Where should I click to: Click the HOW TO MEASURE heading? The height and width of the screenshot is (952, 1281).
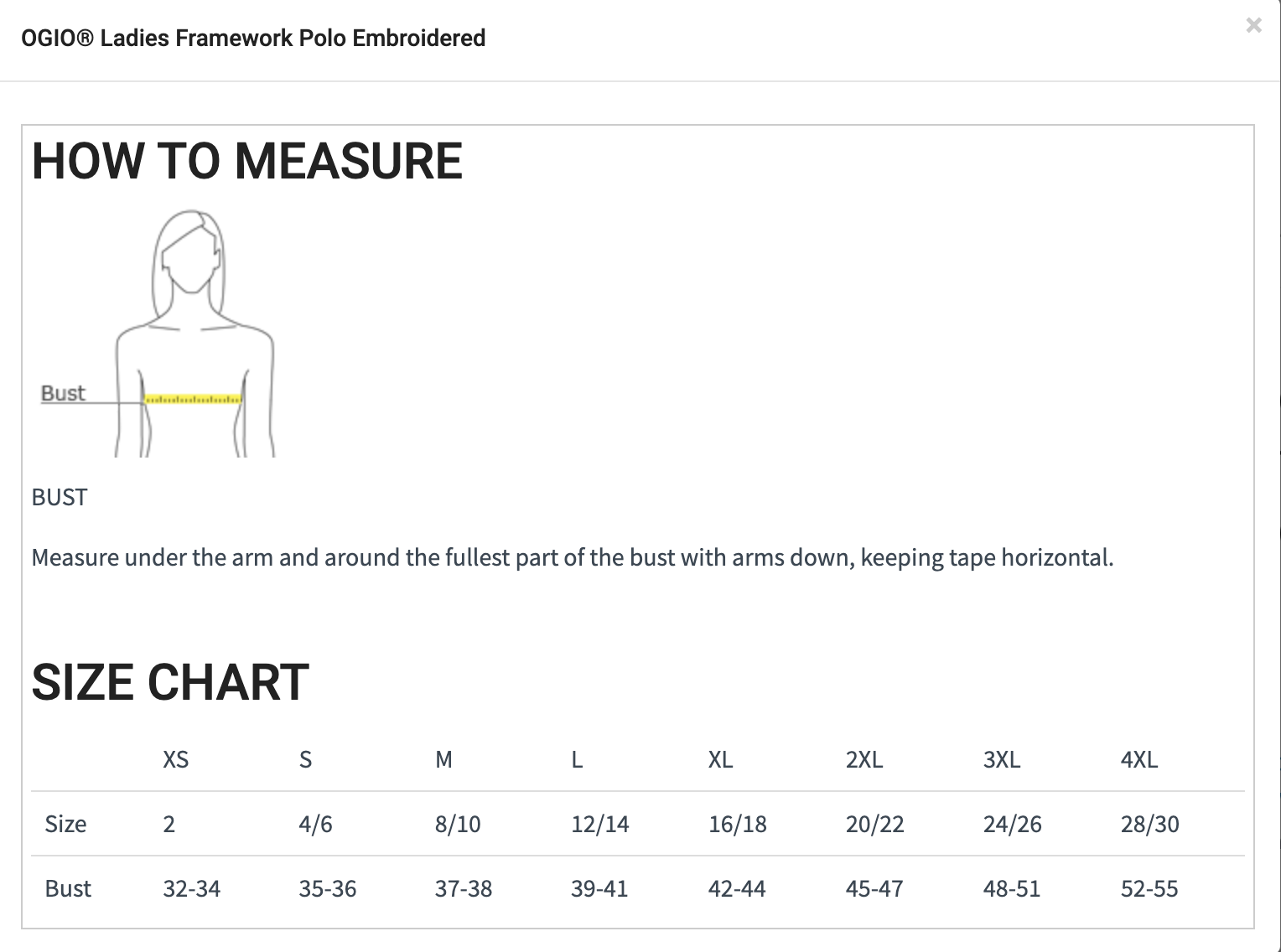point(246,161)
